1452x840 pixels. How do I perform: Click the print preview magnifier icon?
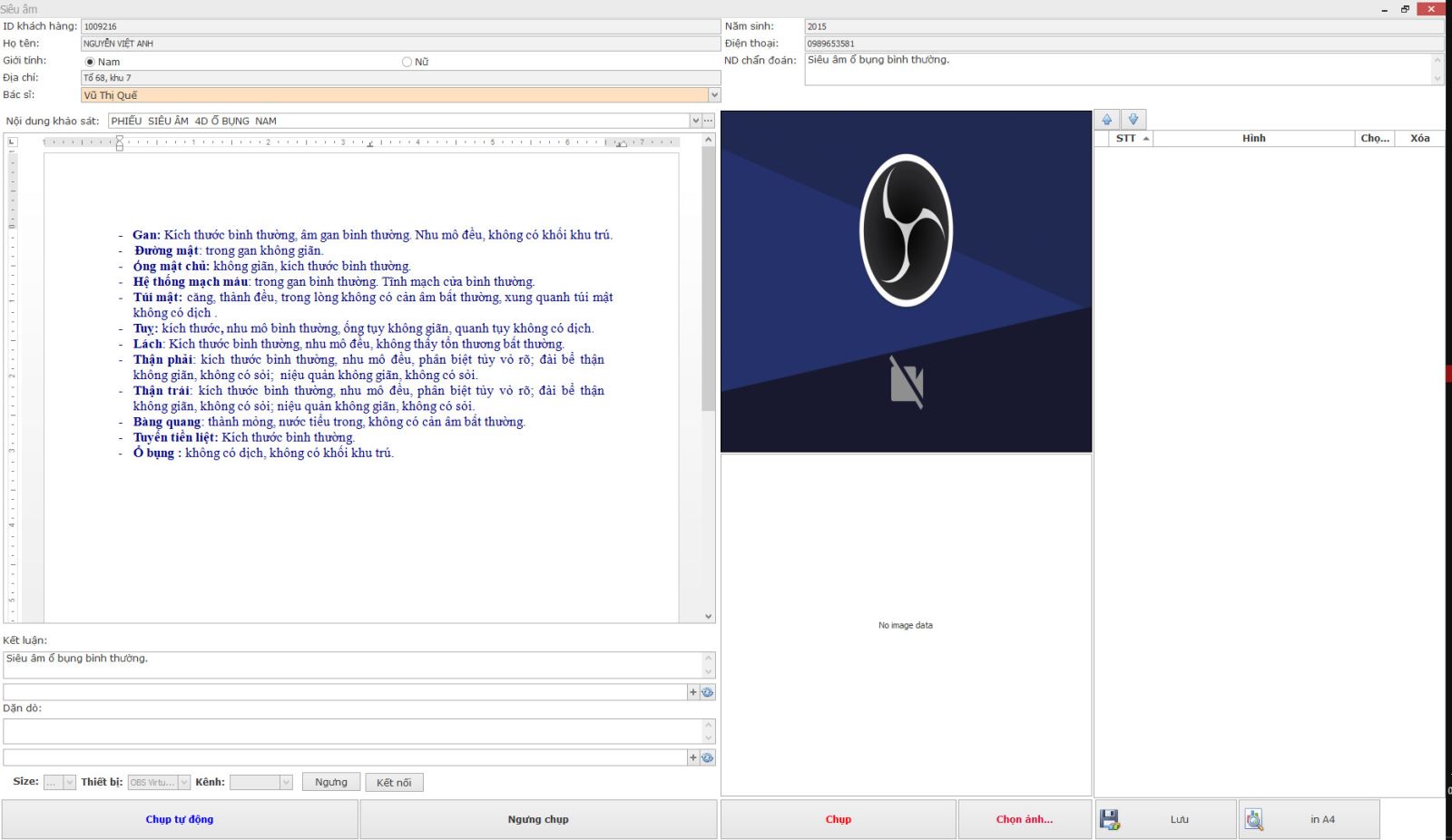(x=1254, y=820)
